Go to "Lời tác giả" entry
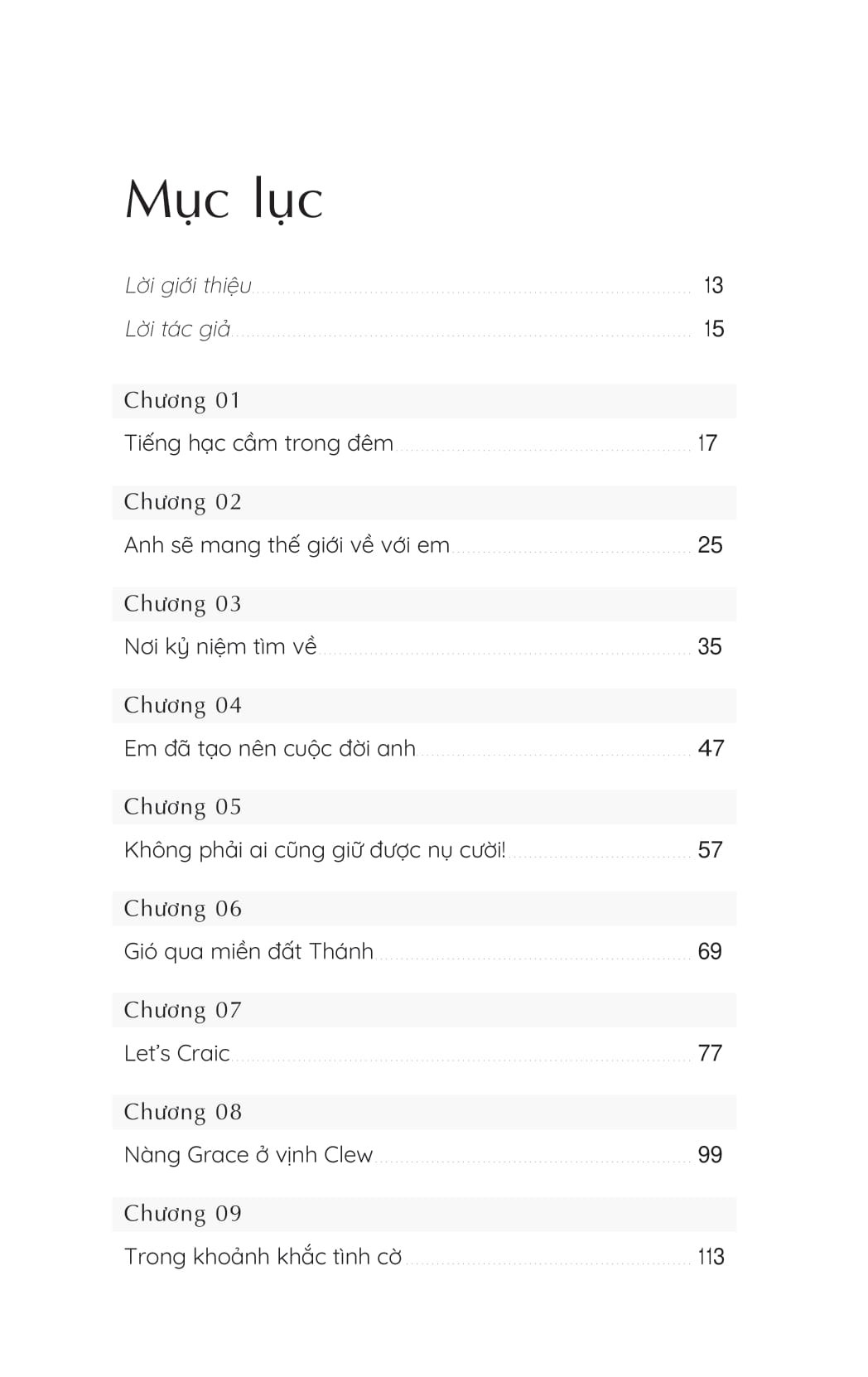868x1377 pixels. pos(177,330)
